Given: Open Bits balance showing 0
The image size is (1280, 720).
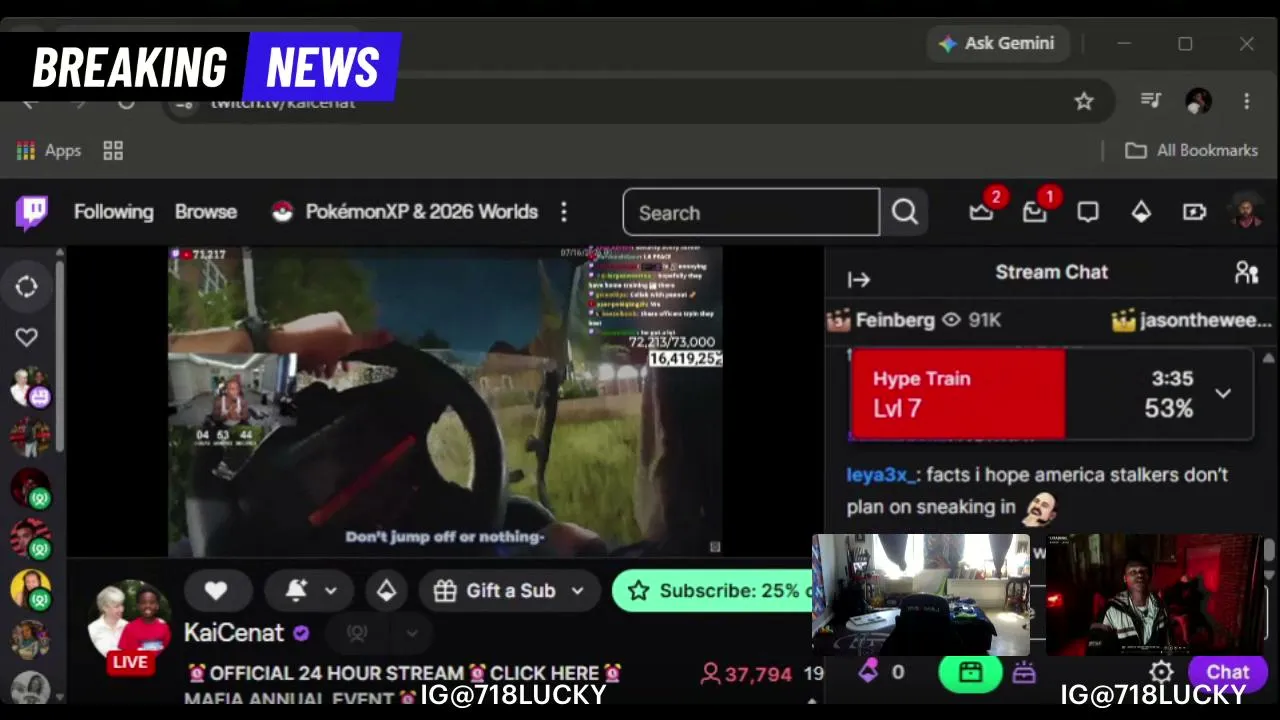Looking at the screenshot, I should (x=882, y=672).
